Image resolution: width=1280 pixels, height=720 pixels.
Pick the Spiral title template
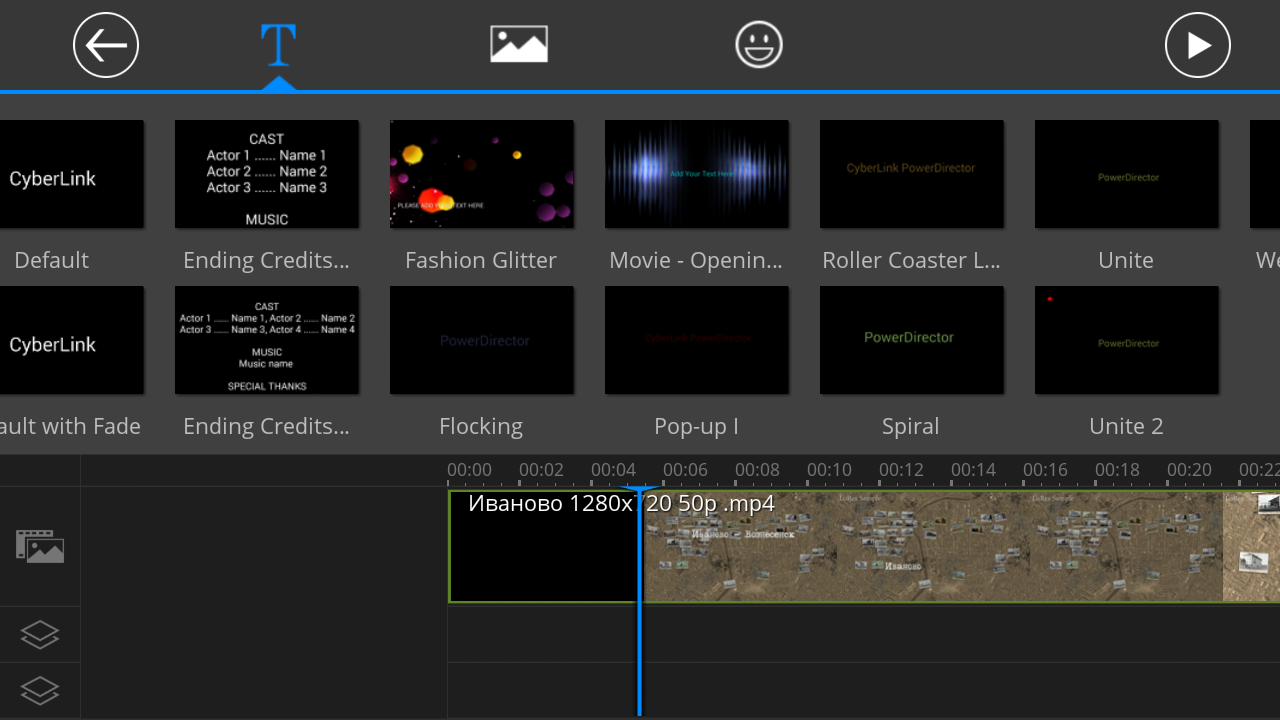point(912,341)
